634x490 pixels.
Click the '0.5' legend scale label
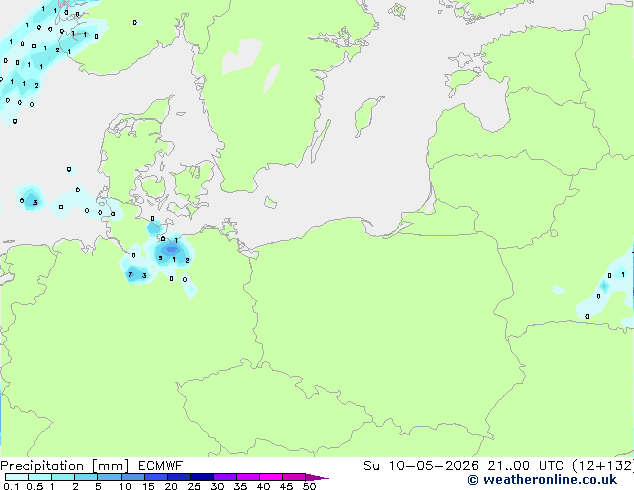pos(34,486)
